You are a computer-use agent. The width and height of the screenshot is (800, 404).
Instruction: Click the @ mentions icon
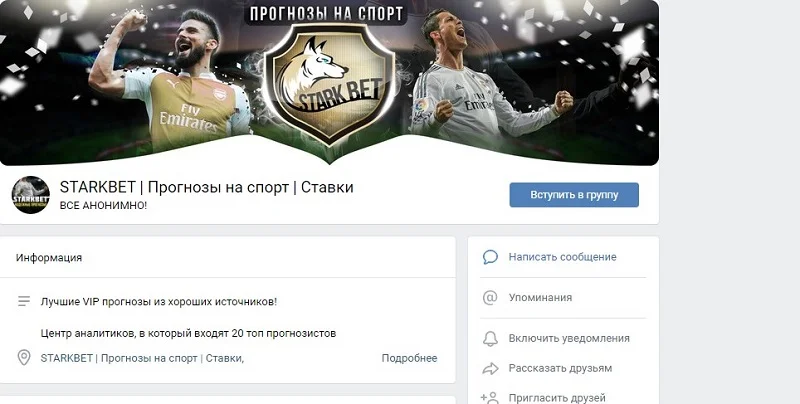tap(490, 297)
